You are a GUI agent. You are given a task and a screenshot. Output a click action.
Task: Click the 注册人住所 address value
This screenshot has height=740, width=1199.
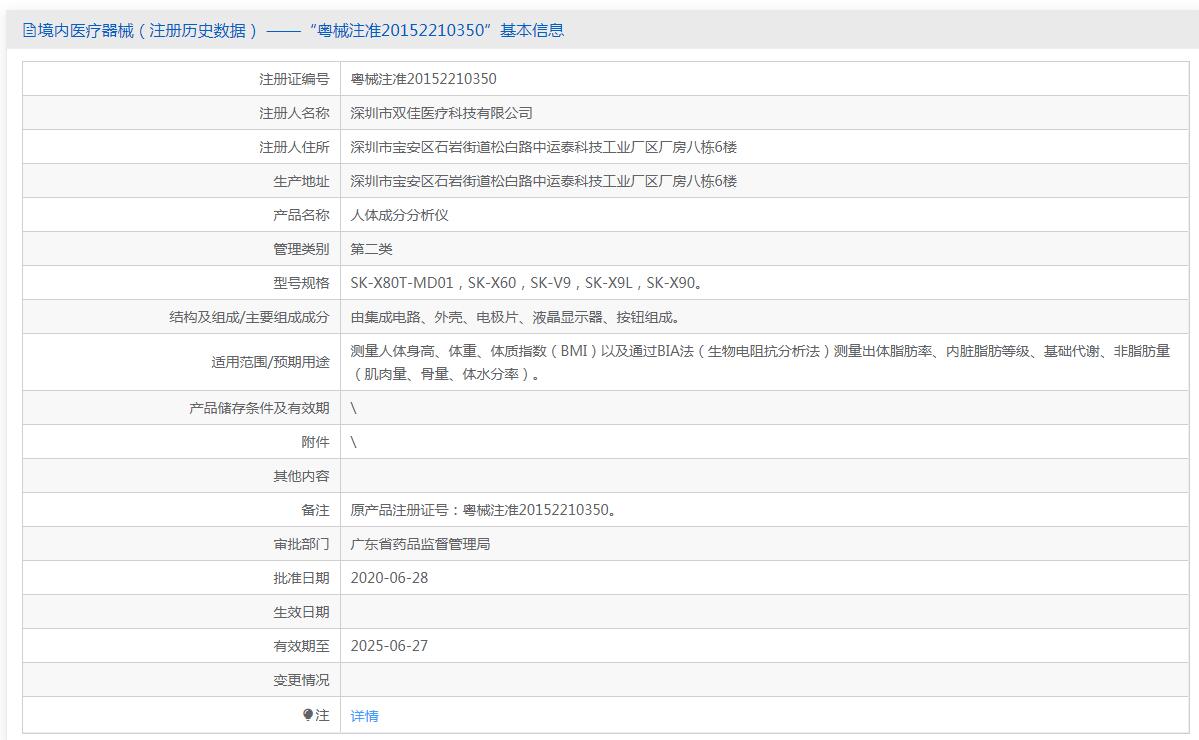coord(543,147)
